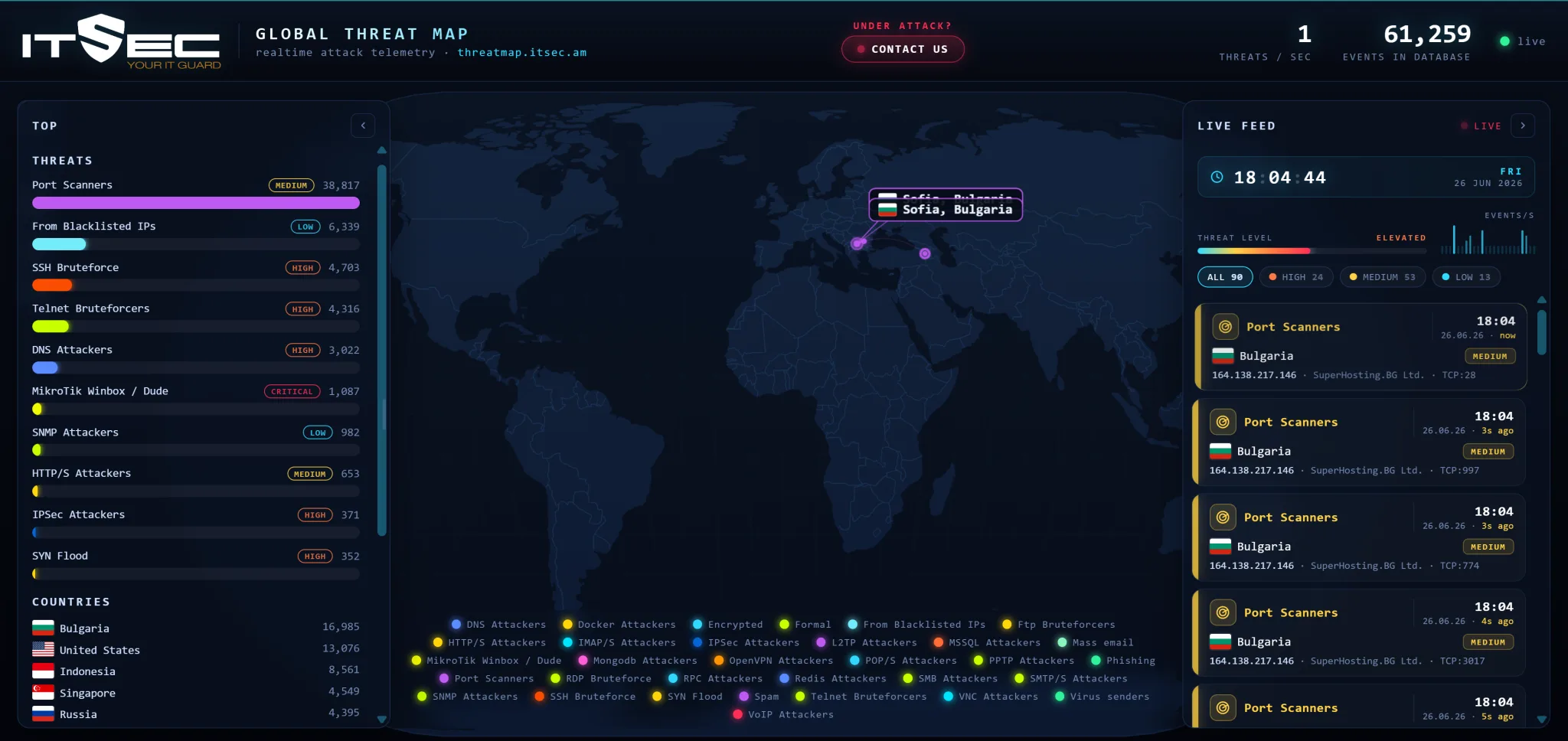Click Bulgaria flag in TCP:997 feed card
Image resolution: width=1568 pixels, height=741 pixels.
click(x=1220, y=452)
